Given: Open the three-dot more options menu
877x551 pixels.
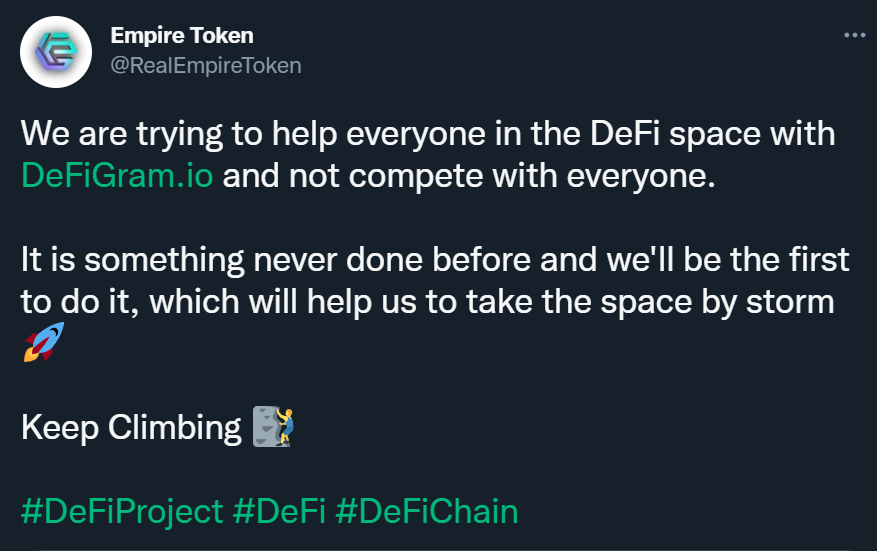Looking at the screenshot, I should 855,35.
